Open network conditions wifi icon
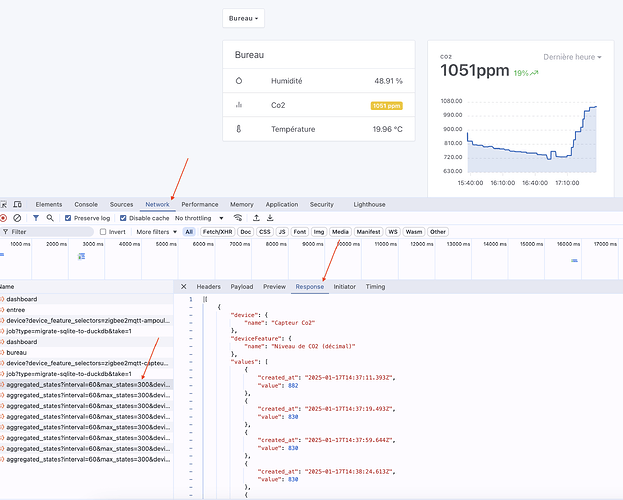The image size is (623, 500). 238,217
